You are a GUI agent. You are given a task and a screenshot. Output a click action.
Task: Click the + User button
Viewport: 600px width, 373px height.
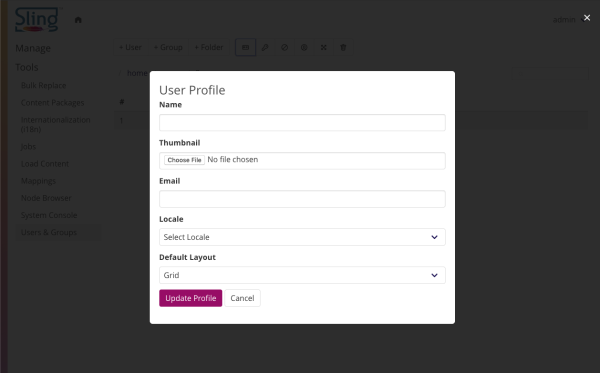[x=130, y=47]
